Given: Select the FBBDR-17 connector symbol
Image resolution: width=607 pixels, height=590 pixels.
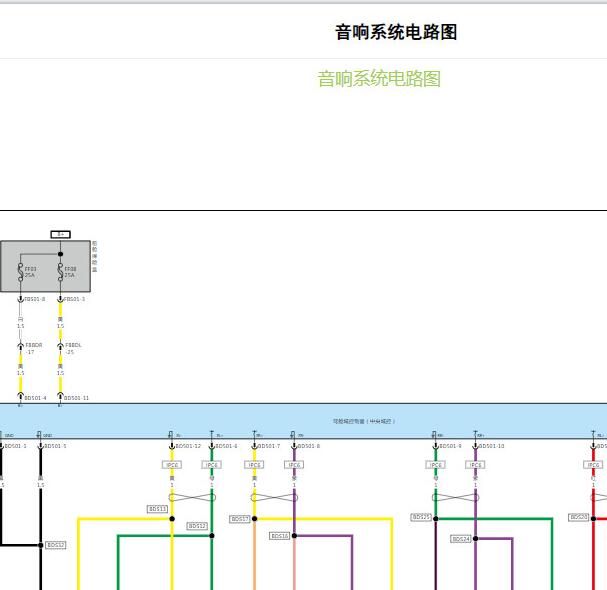Looking at the screenshot, I should (20, 347).
